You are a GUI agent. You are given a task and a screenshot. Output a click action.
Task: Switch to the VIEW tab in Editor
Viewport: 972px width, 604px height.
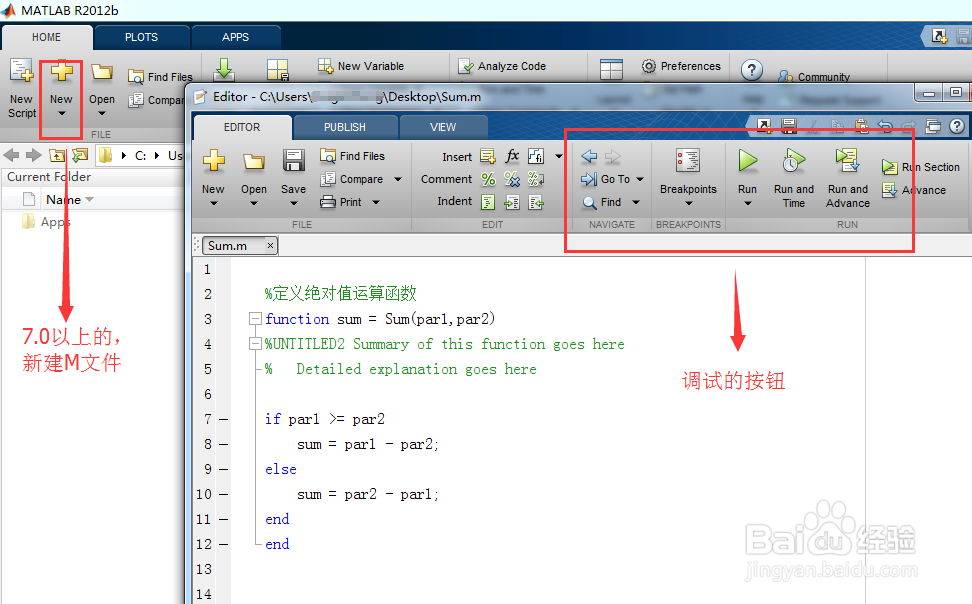(443, 127)
